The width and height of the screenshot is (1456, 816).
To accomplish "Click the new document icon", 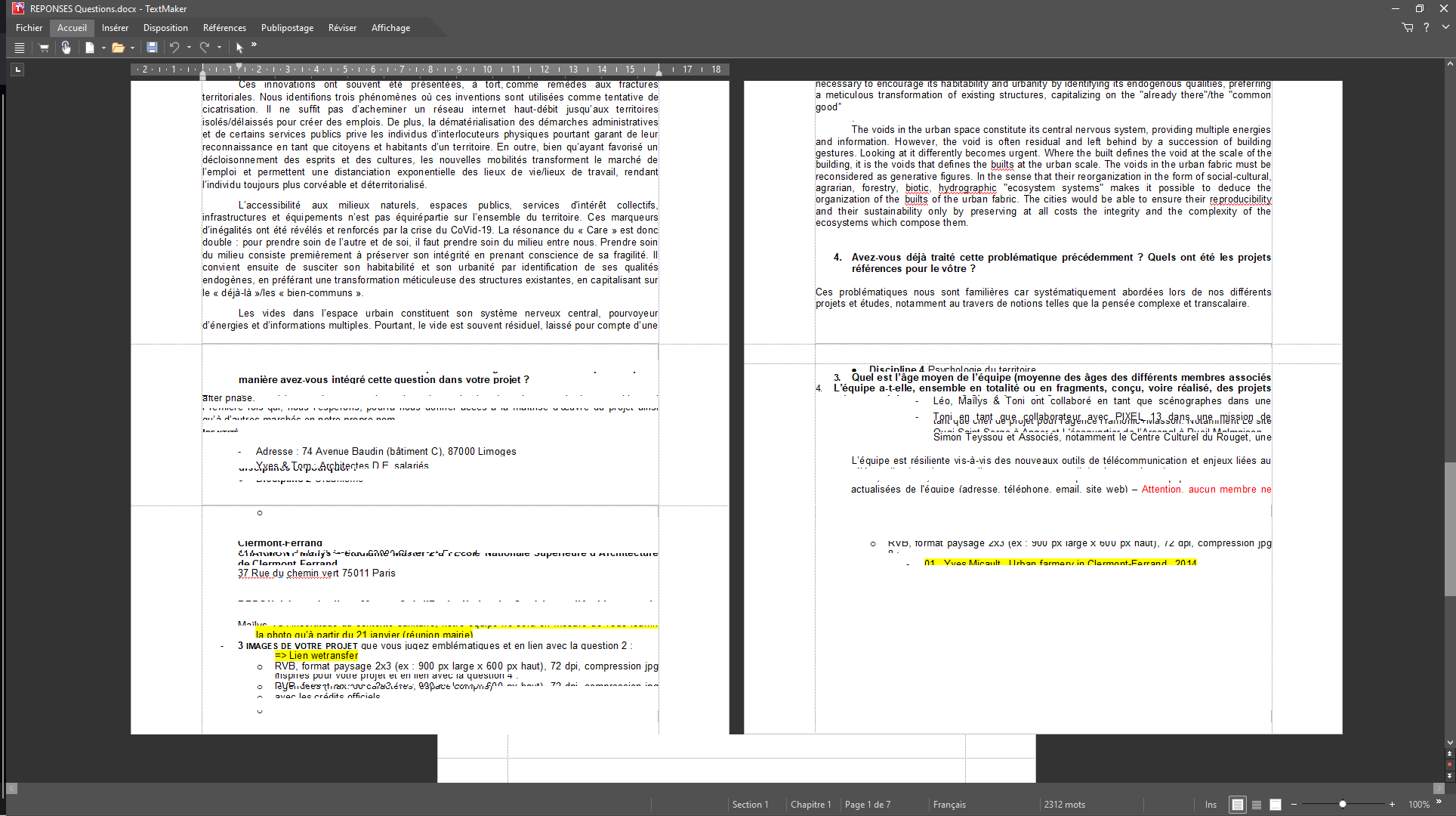I will (x=90, y=48).
